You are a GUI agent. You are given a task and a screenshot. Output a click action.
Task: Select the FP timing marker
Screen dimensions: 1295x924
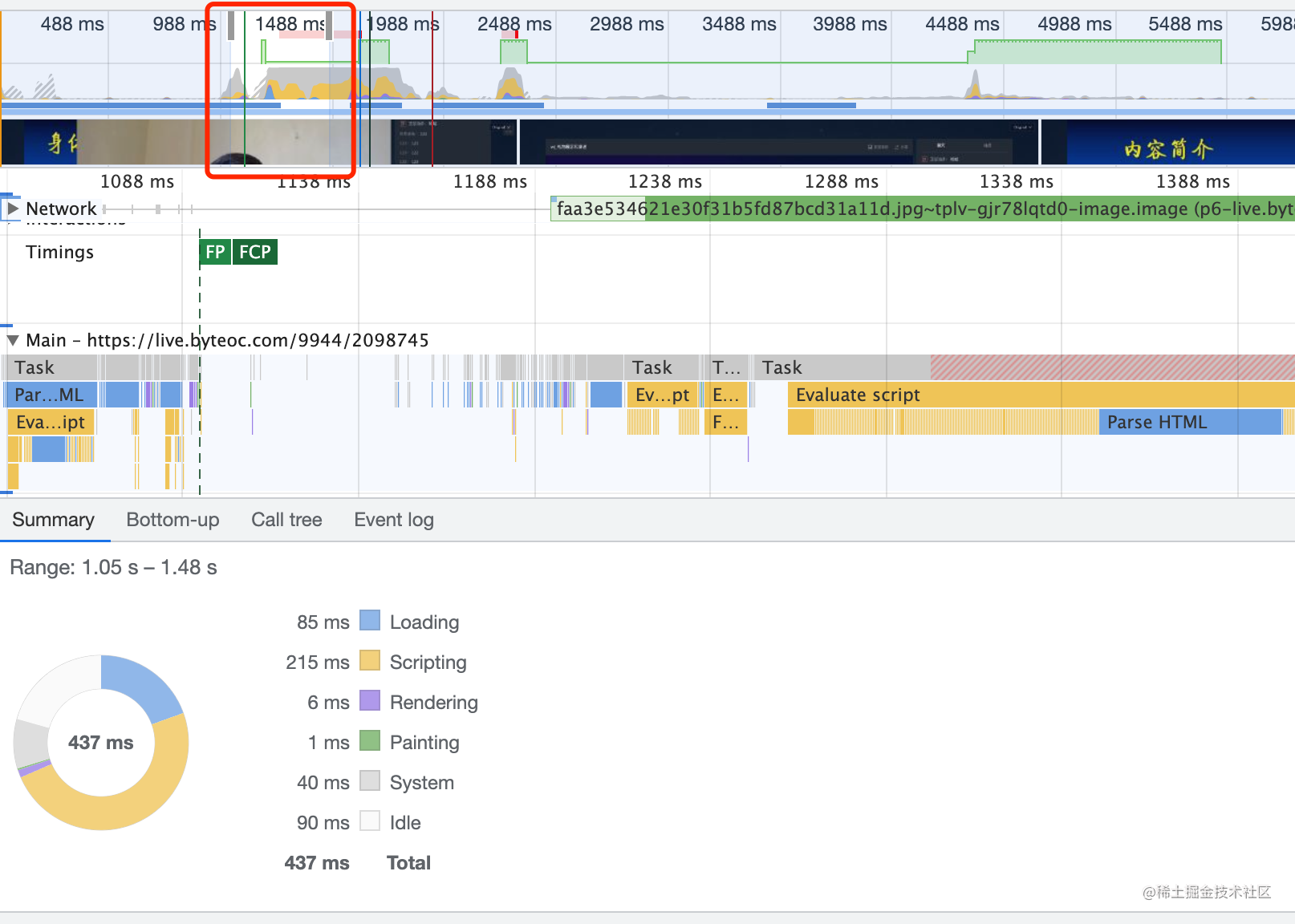pyautogui.click(x=215, y=252)
